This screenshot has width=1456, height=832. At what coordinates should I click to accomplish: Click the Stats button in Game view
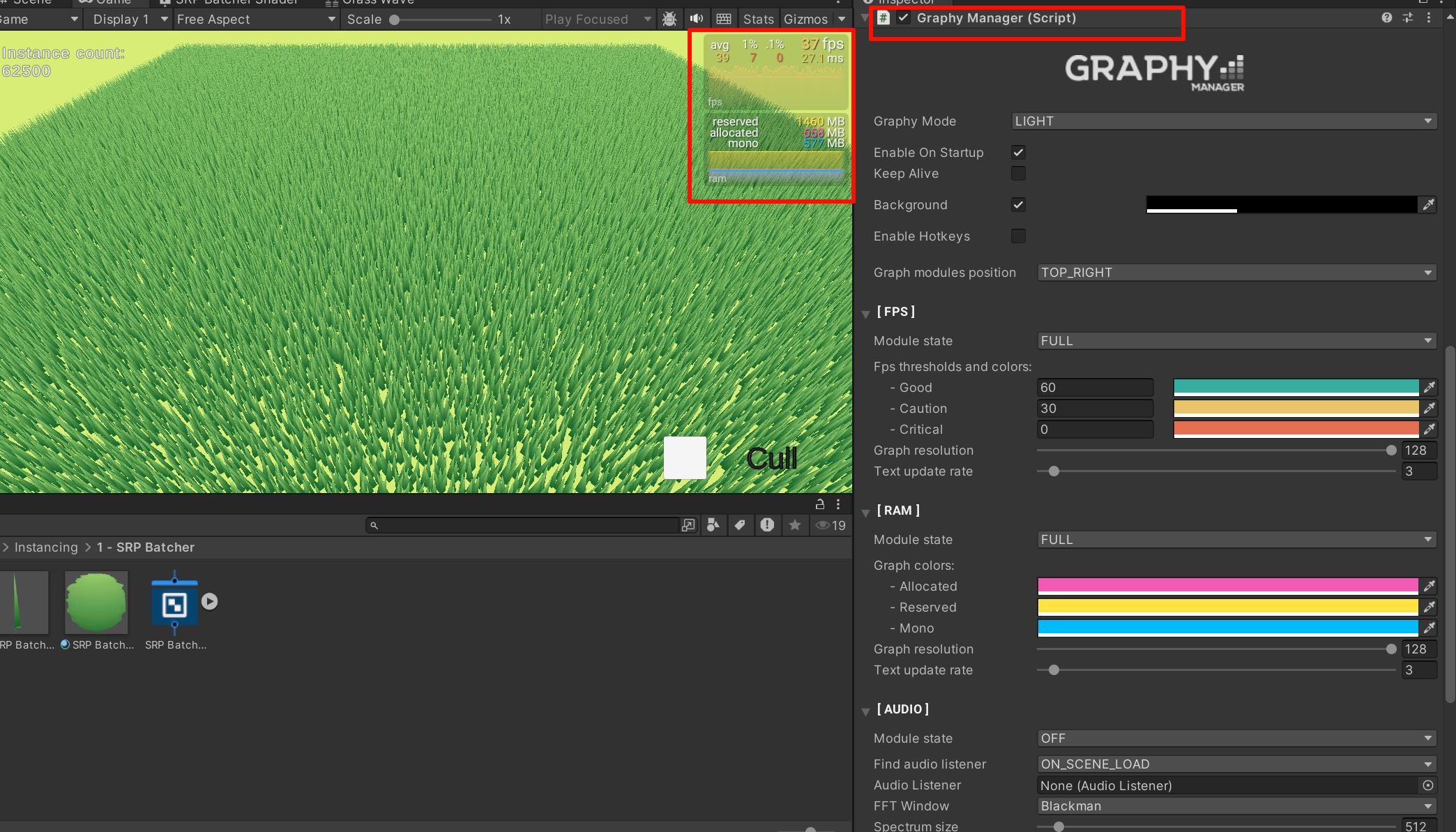point(758,19)
